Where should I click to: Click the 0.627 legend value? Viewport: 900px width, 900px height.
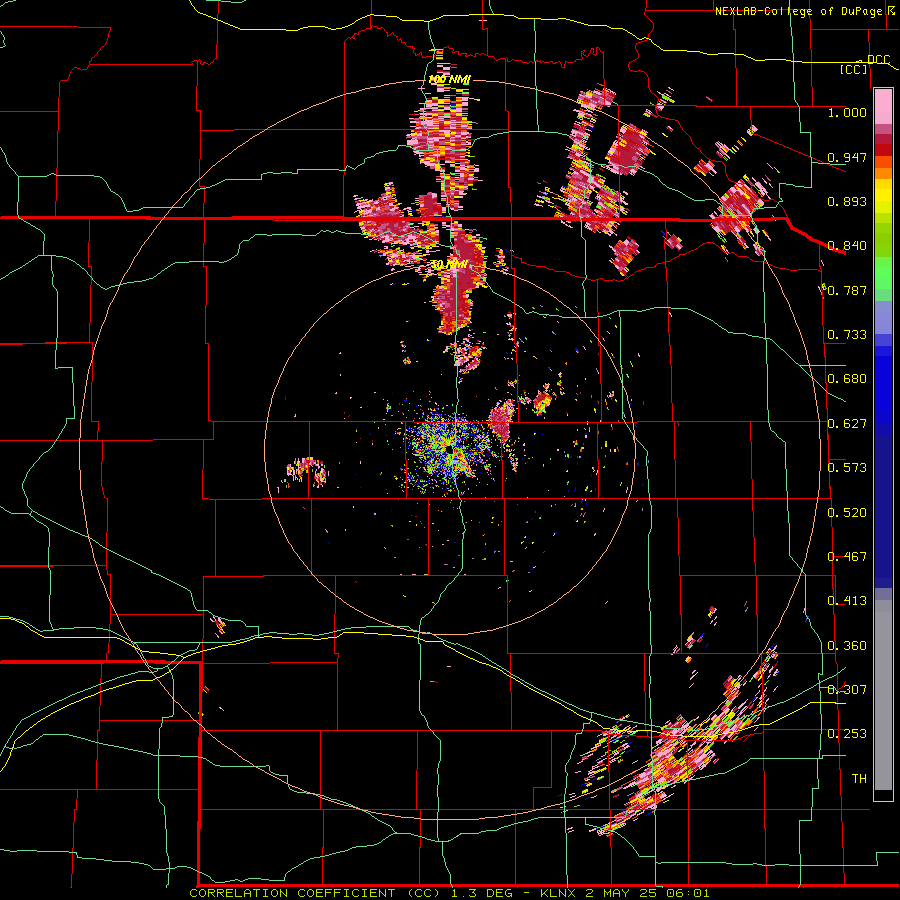847,424
